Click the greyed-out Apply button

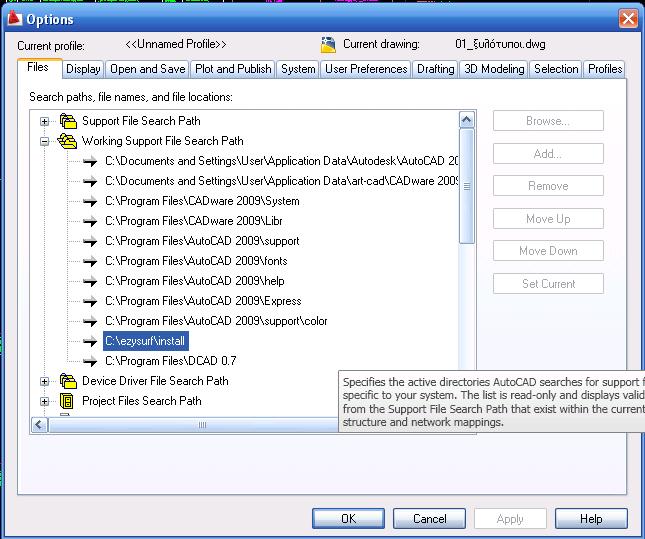[510, 518]
